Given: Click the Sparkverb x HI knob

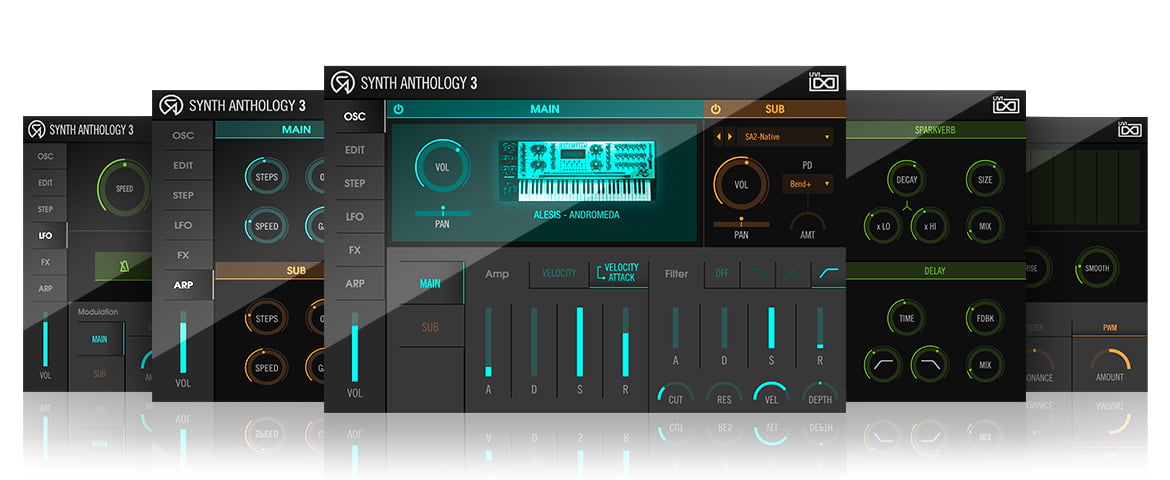Looking at the screenshot, I should [930, 226].
